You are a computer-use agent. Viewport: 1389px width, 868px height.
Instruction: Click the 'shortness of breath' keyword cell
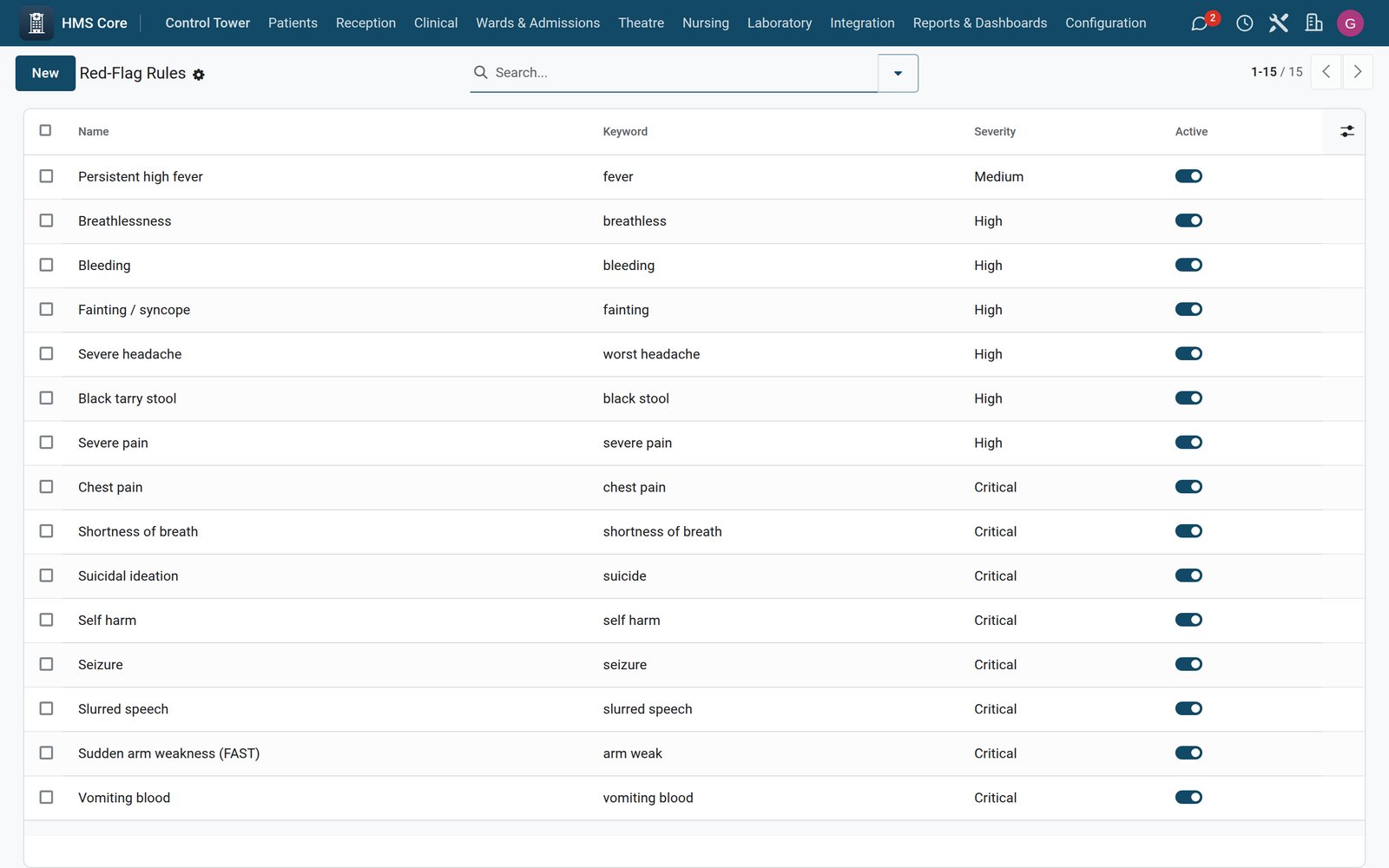662,531
